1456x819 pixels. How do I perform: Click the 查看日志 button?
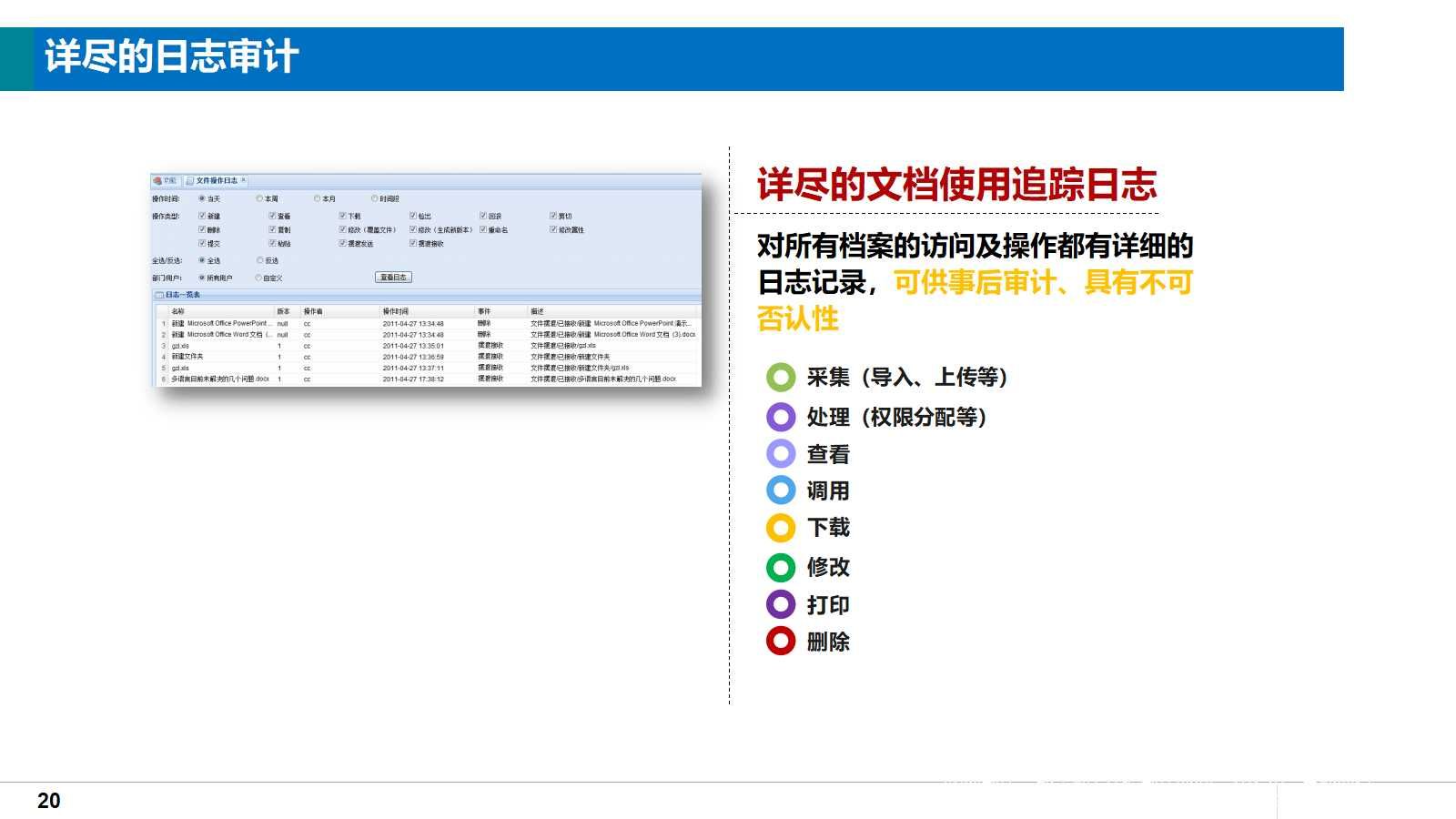point(393,277)
